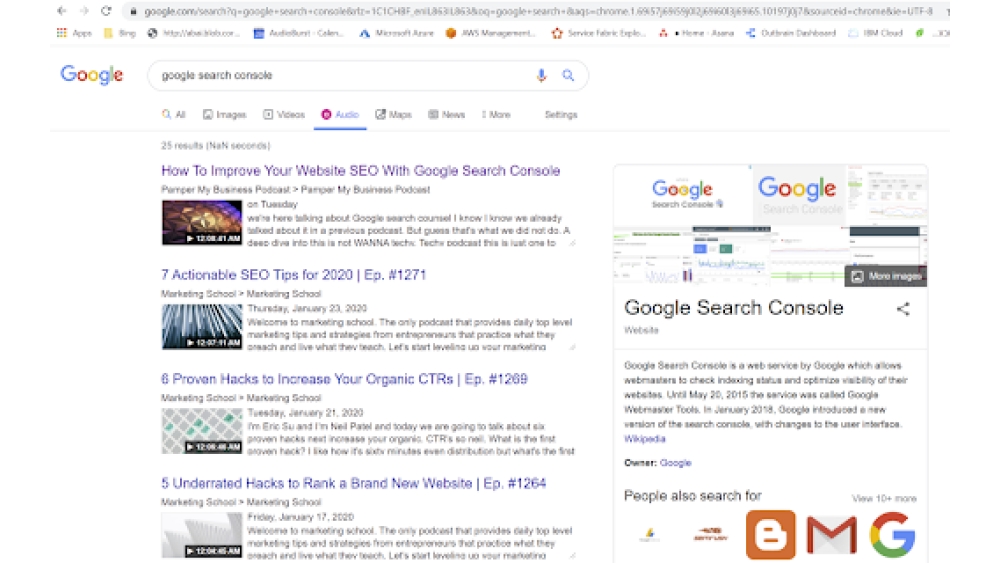Open the Outbrain Dashboard bookmark
Image resolution: width=1000 pixels, height=563 pixels.
[x=791, y=33]
